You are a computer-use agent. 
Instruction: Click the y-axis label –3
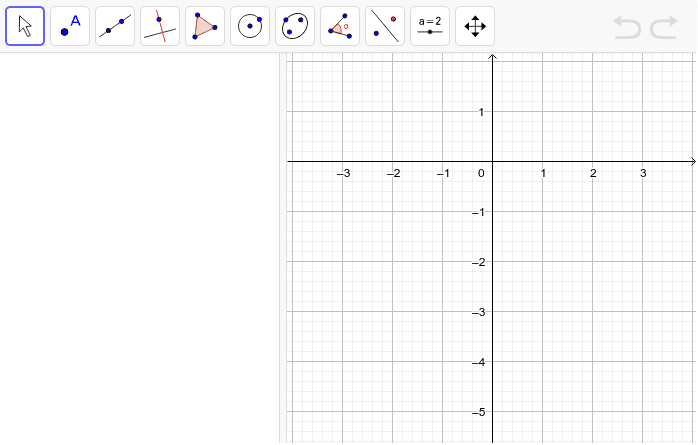click(x=479, y=312)
